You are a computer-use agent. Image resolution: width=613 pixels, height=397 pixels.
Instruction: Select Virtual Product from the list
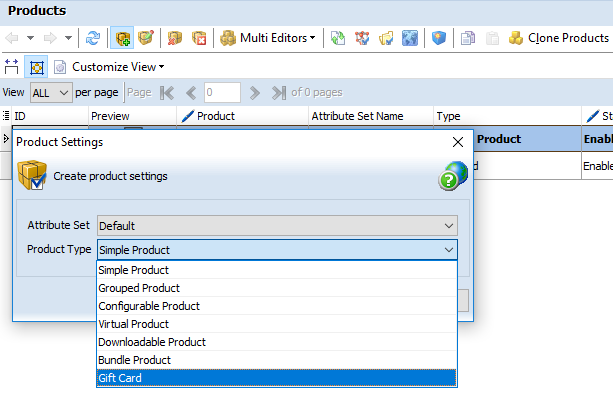point(277,324)
